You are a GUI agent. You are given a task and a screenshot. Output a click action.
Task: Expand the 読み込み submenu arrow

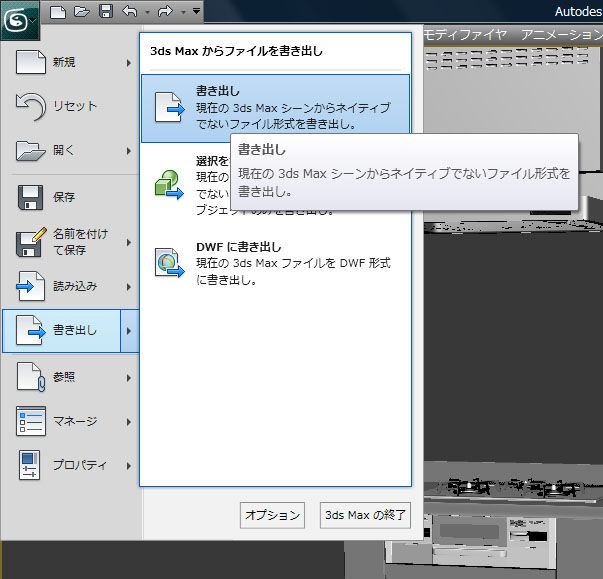[129, 287]
